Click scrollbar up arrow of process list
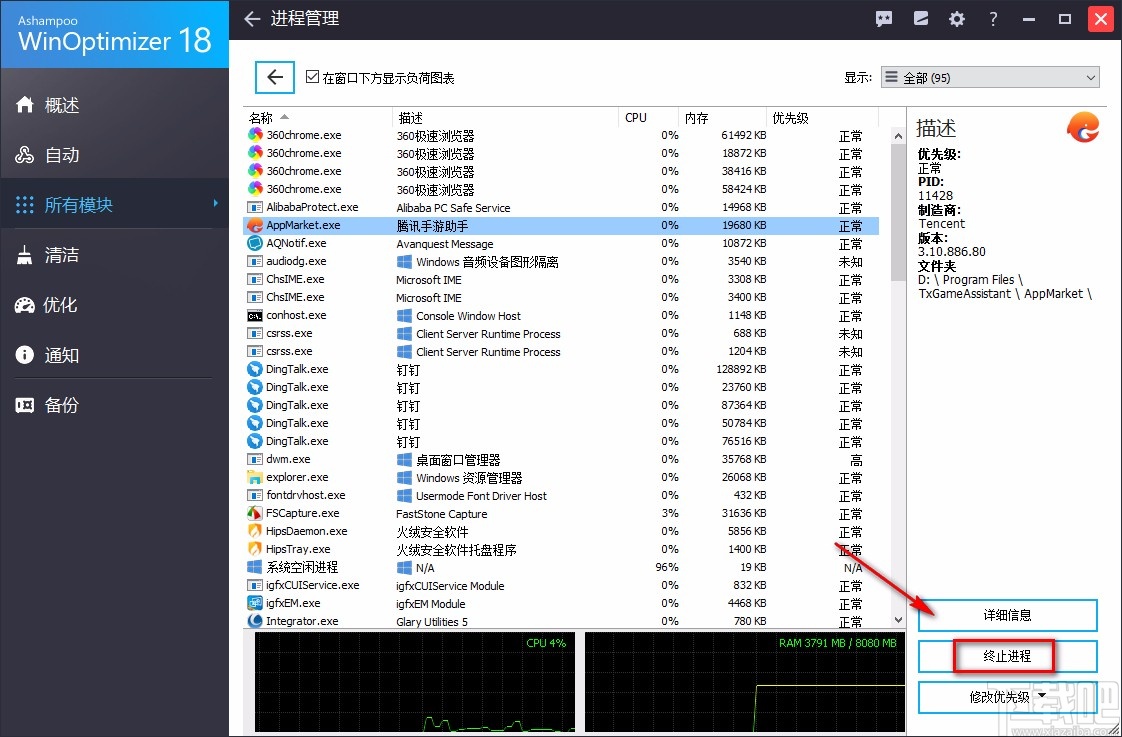The image size is (1122, 737). (x=898, y=135)
